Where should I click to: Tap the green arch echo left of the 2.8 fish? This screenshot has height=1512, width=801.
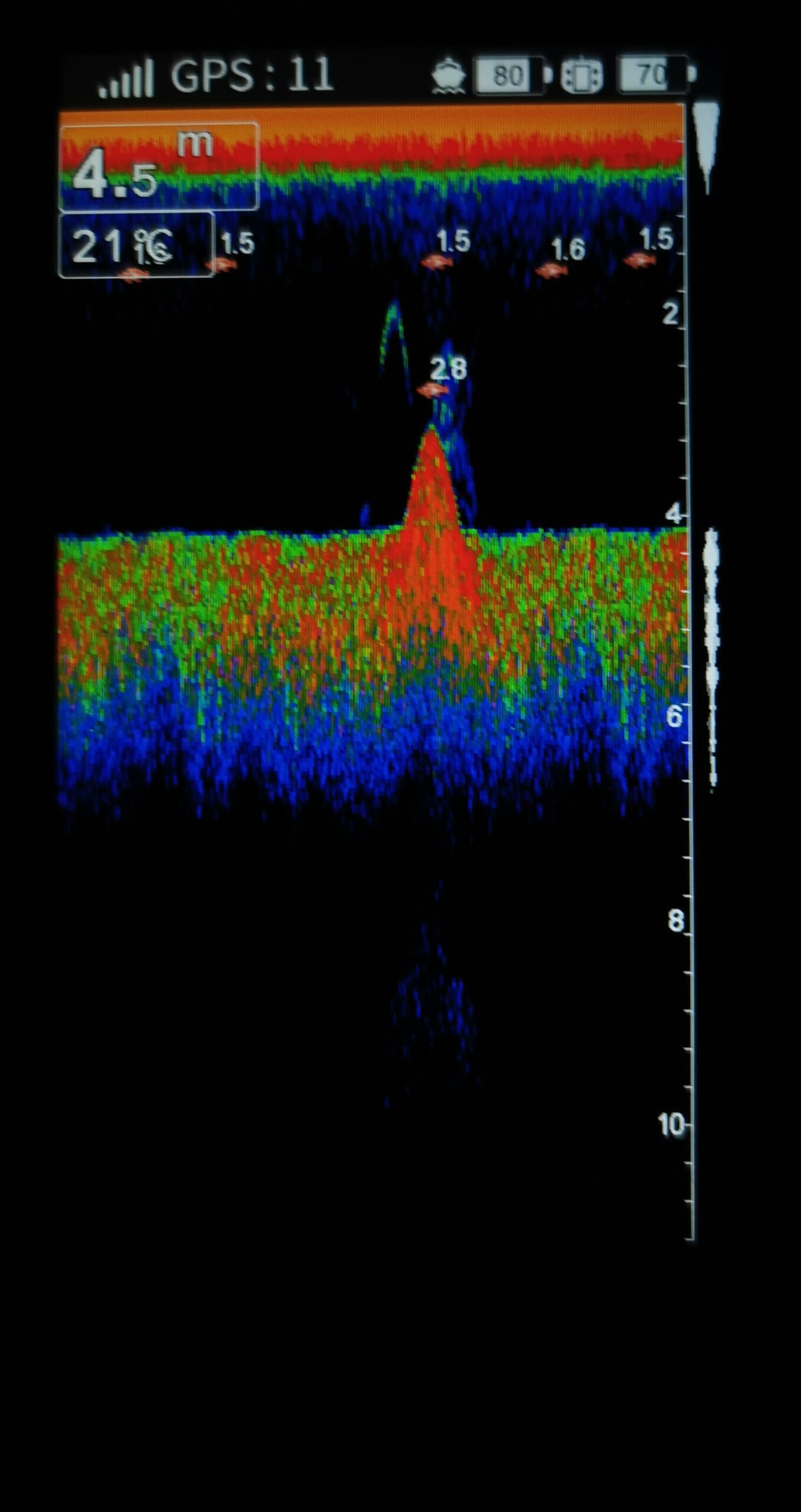[x=394, y=337]
